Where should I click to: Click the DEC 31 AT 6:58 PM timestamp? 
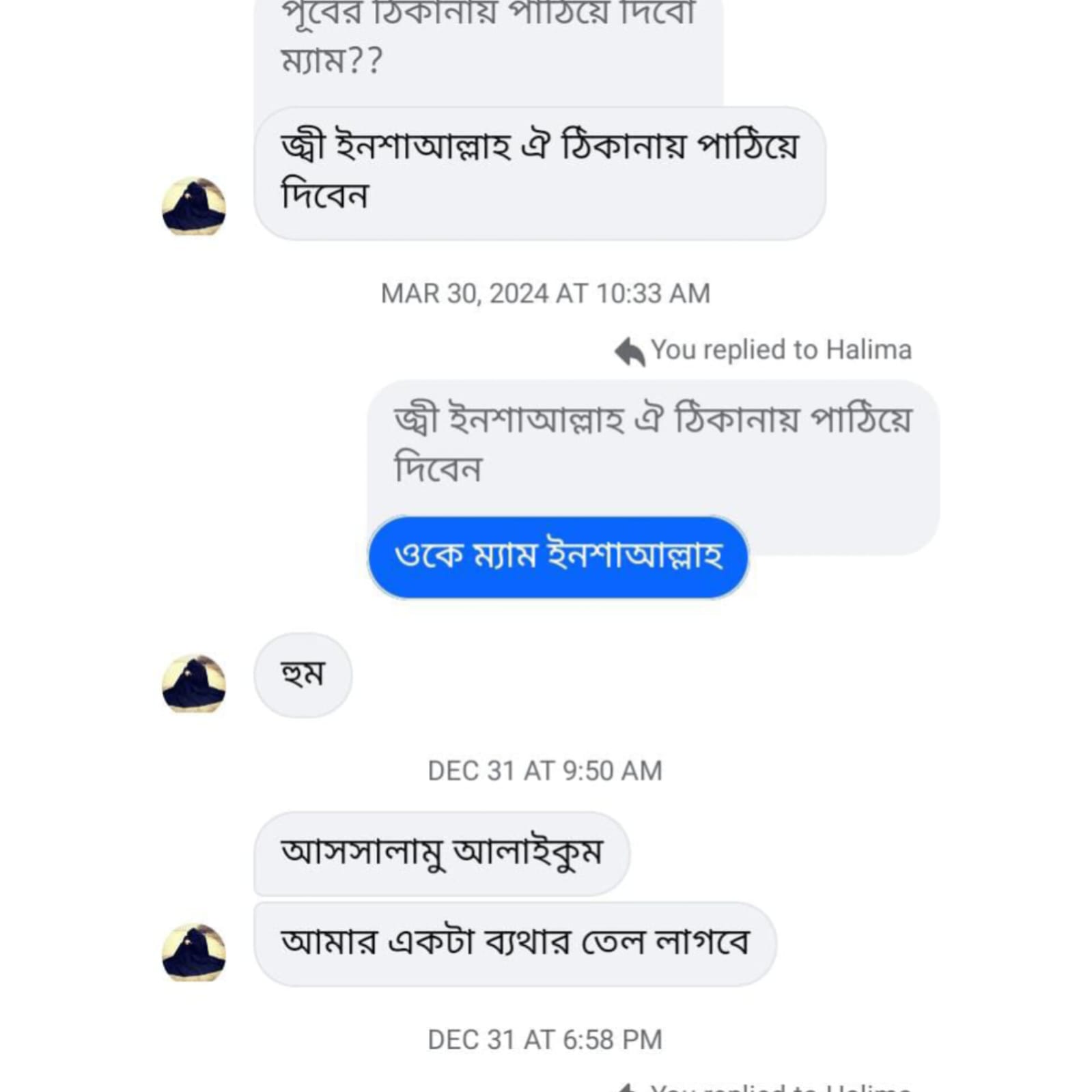click(x=545, y=1040)
